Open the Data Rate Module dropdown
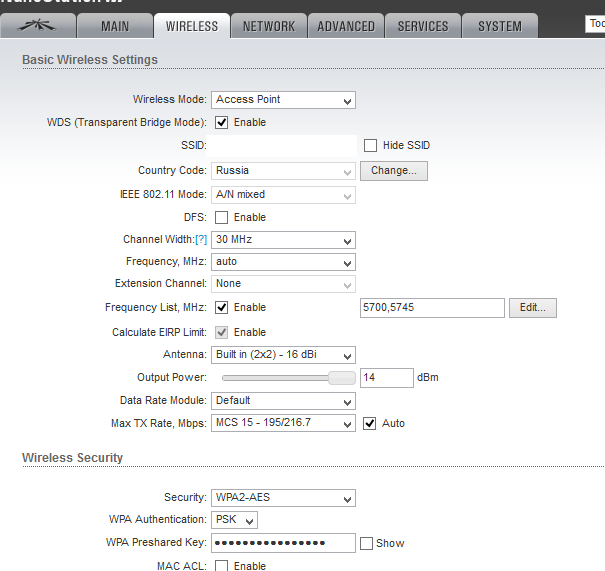 pos(283,401)
